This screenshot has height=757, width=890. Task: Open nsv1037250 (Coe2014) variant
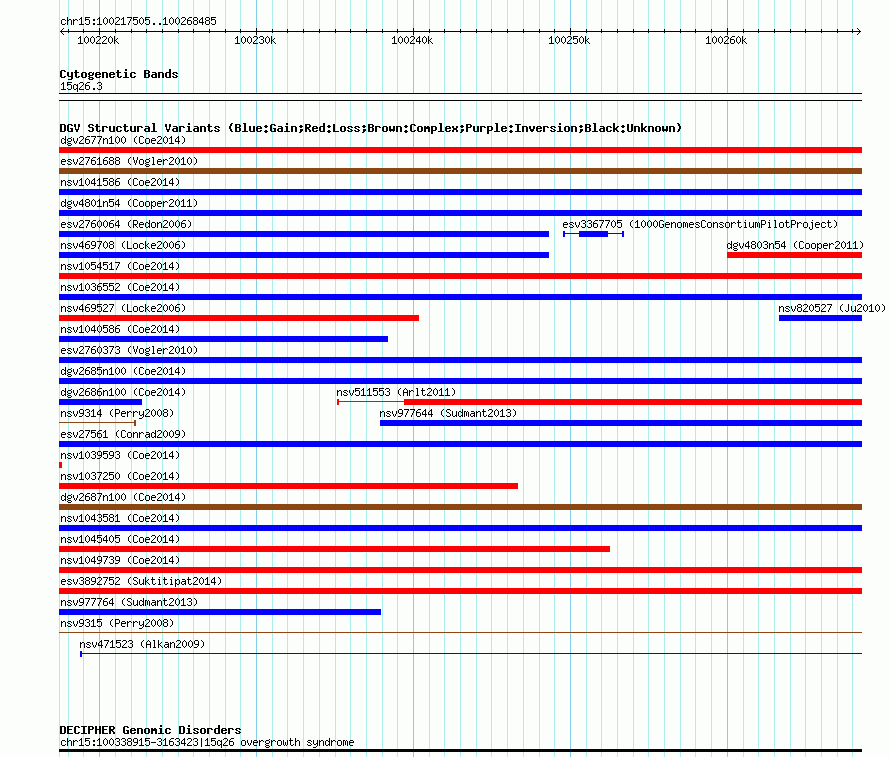120,476
